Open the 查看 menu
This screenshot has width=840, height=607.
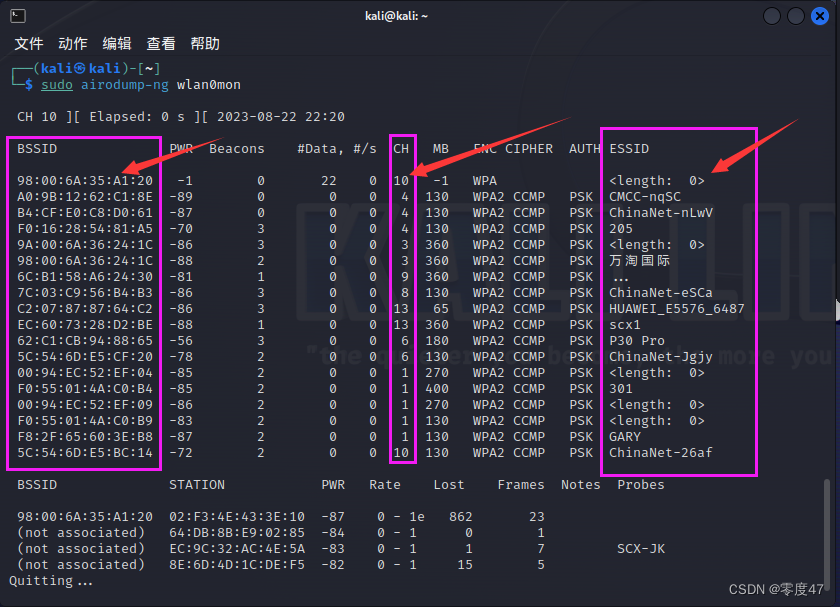161,43
